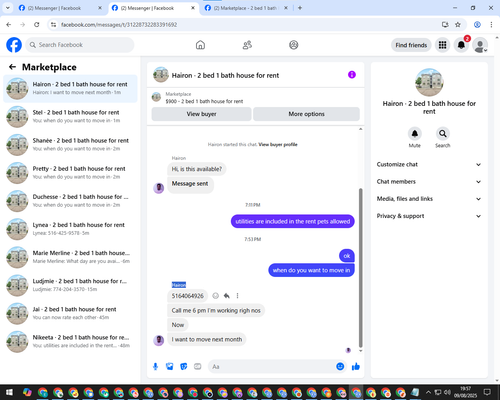Click the 'Call me 6 pm' message bubble
This screenshot has width=500, height=400.
pyautogui.click(x=216, y=310)
